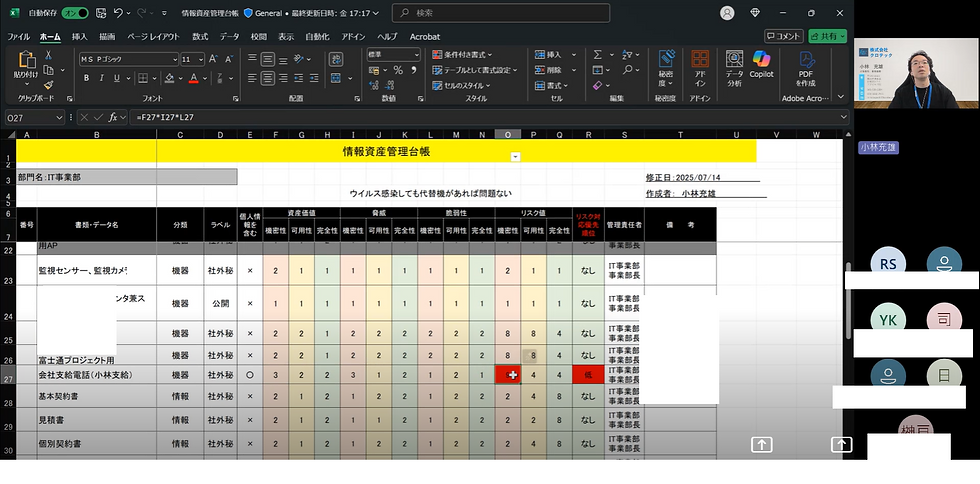Toggle Underline formatting
Viewport: 980px width, 484px height.
coord(116,78)
